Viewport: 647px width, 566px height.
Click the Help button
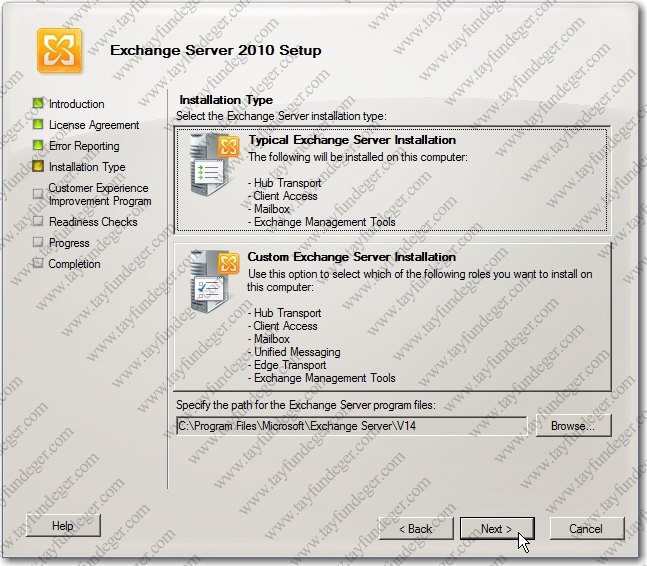[x=63, y=526]
